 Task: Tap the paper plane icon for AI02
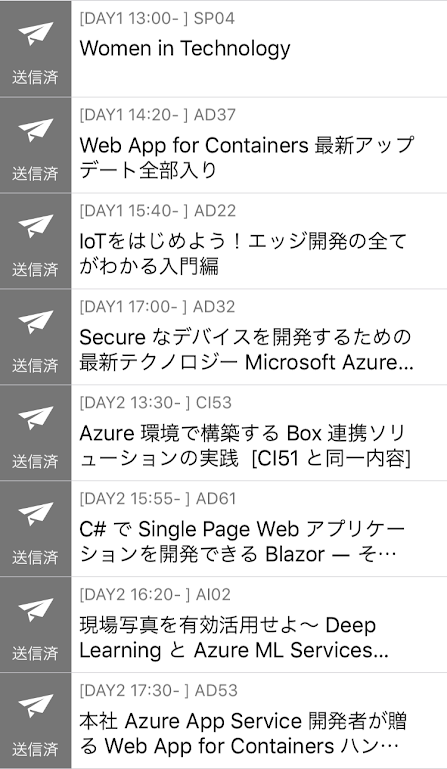point(35,611)
